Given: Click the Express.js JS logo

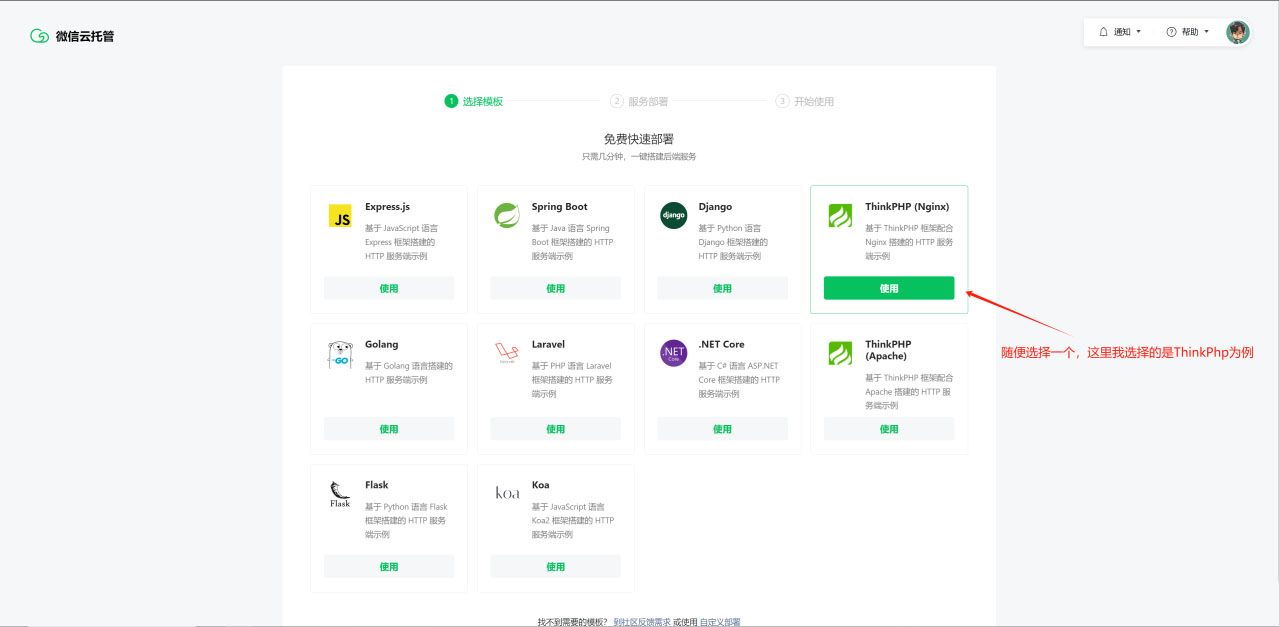Looking at the screenshot, I should 340,215.
